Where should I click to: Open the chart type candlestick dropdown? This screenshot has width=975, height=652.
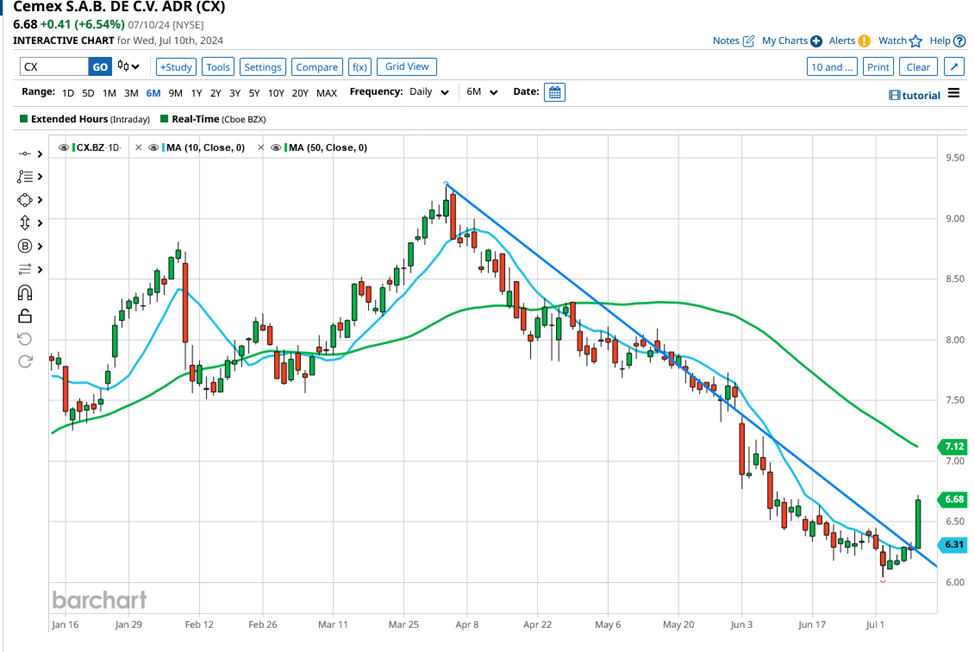pyautogui.click(x=128, y=67)
